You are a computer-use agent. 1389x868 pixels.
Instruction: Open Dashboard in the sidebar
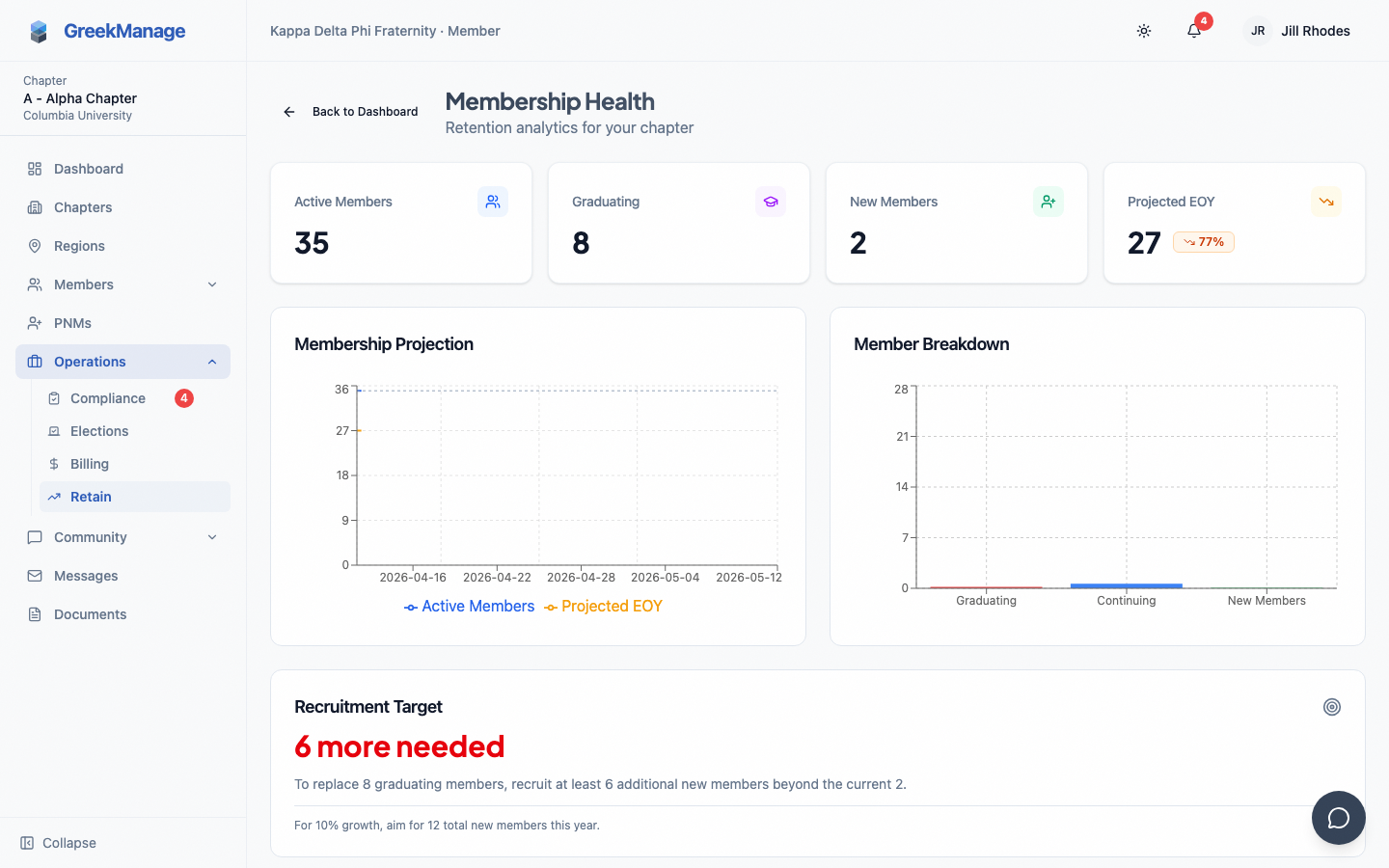pyautogui.click(x=123, y=169)
